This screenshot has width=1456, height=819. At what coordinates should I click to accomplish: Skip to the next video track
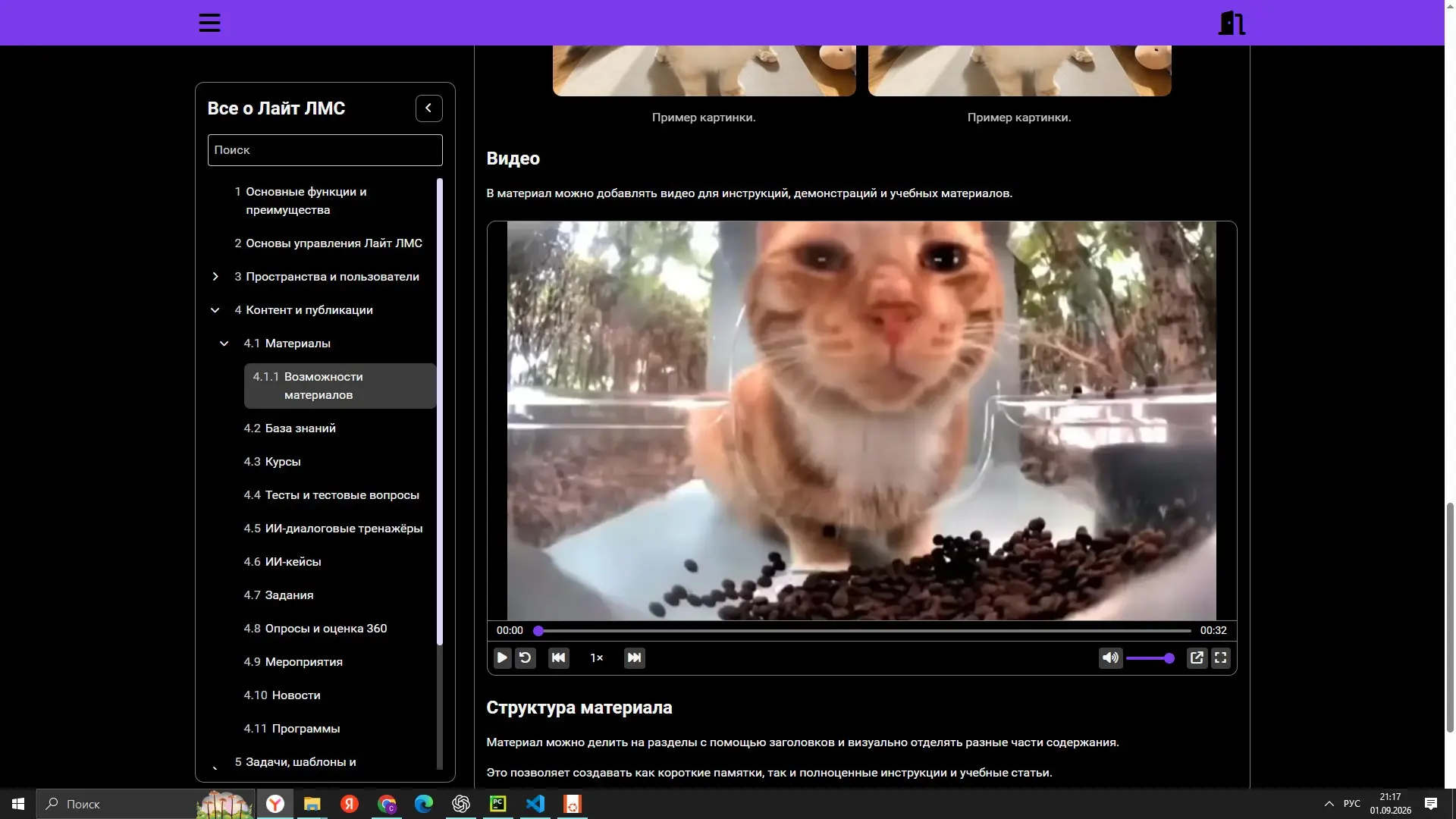(x=635, y=657)
